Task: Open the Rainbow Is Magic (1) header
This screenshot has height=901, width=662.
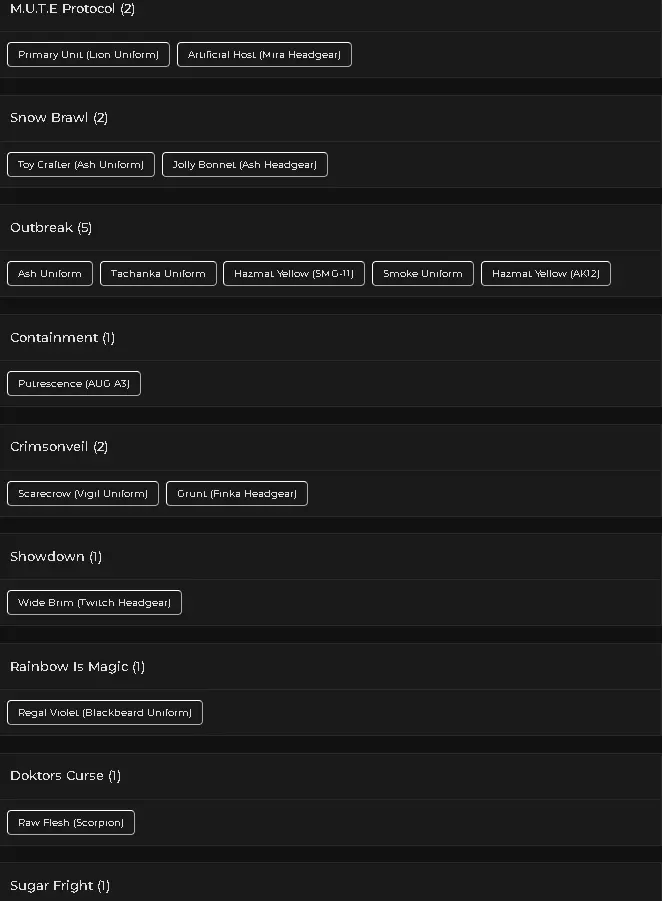Action: (331, 667)
